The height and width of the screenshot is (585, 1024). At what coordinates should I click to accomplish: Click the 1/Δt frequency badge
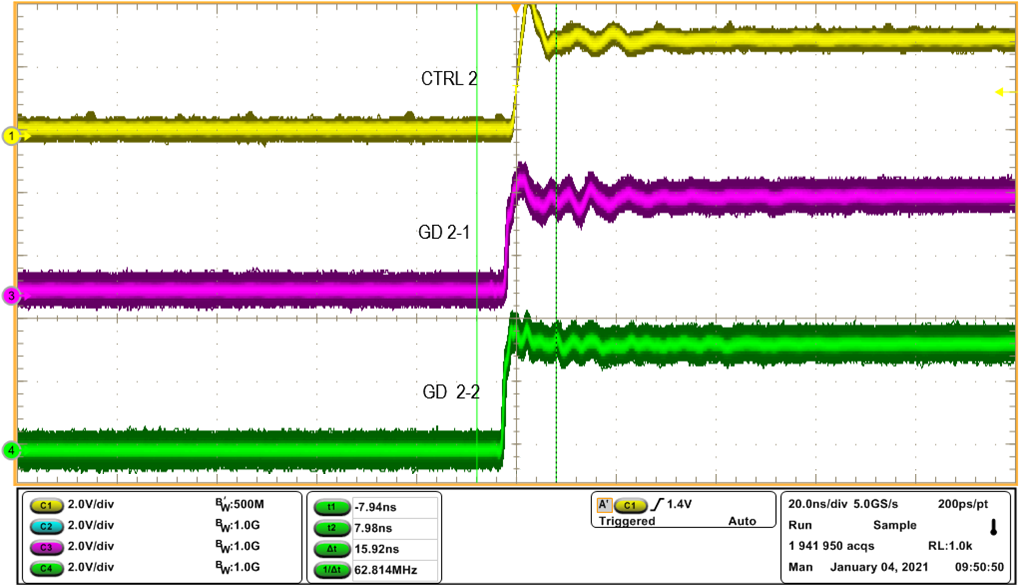pyautogui.click(x=331, y=570)
